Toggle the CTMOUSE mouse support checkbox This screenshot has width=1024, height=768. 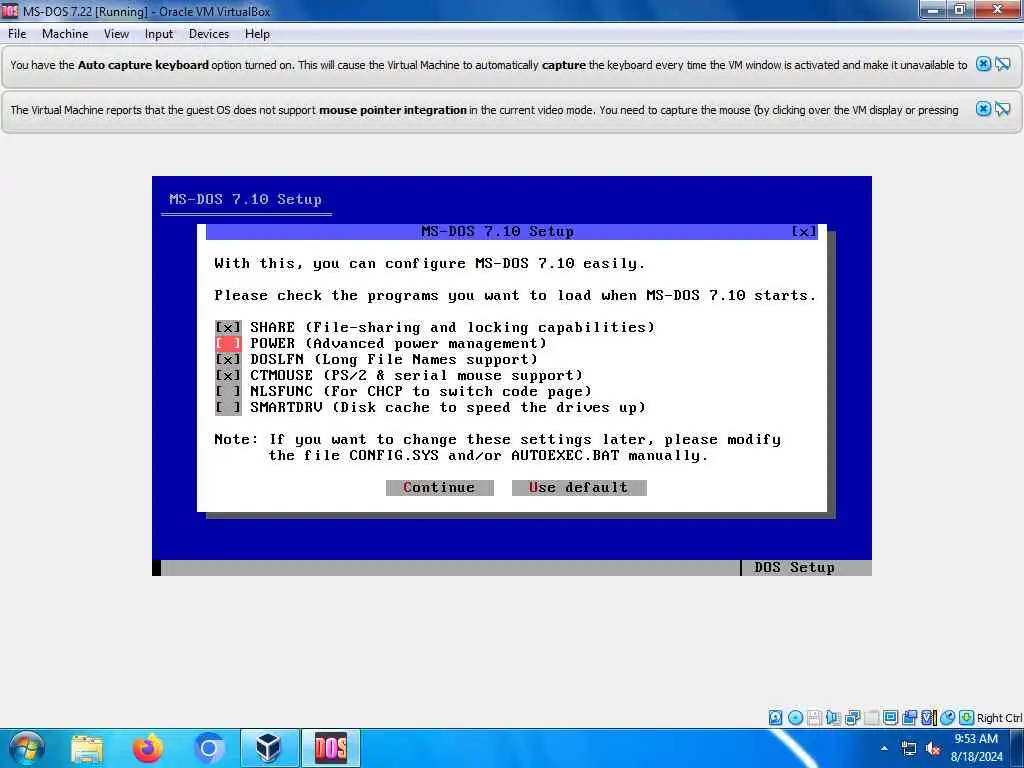(228, 376)
